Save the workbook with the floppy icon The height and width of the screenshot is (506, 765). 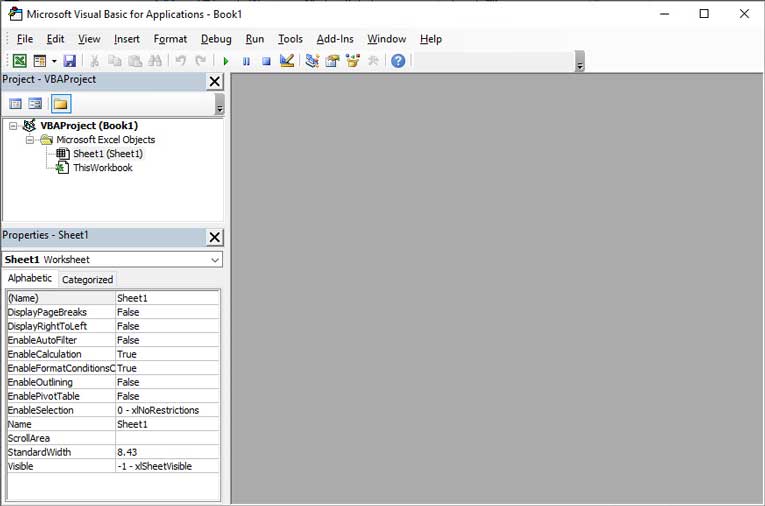pyautogui.click(x=70, y=61)
